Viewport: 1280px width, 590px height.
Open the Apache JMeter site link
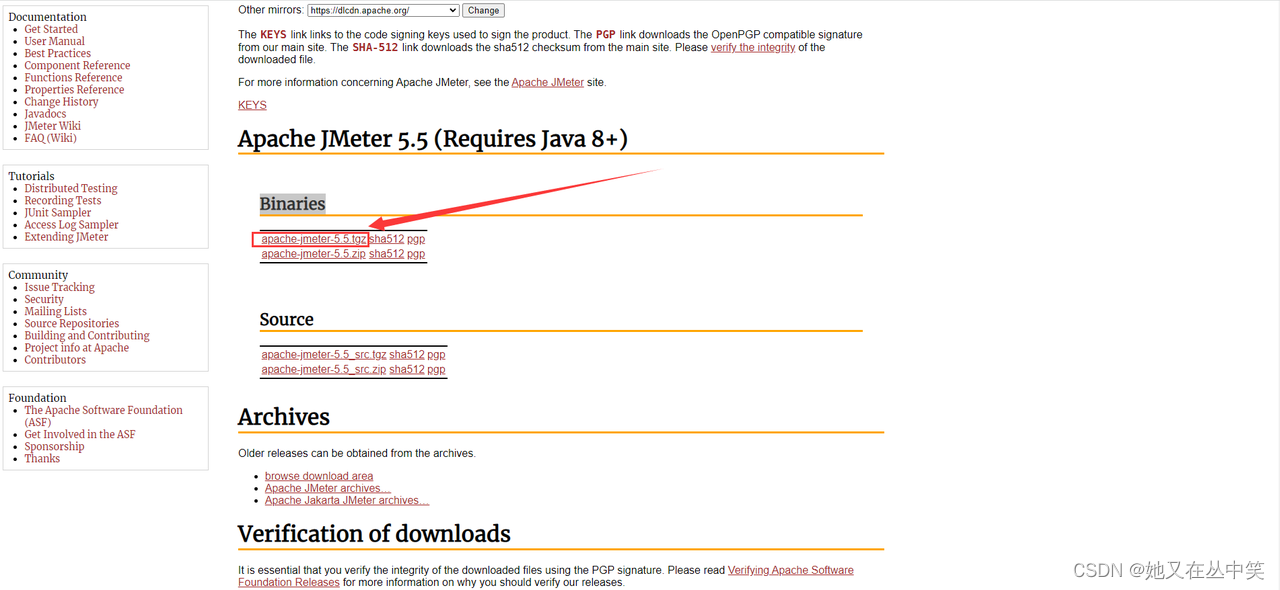547,82
